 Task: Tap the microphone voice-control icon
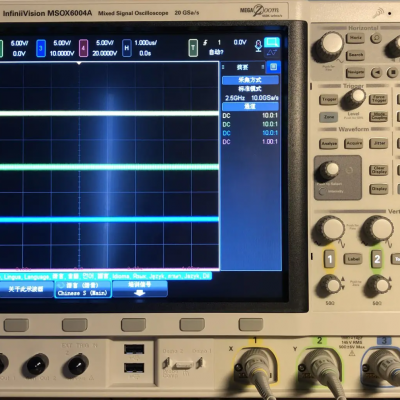[258, 46]
